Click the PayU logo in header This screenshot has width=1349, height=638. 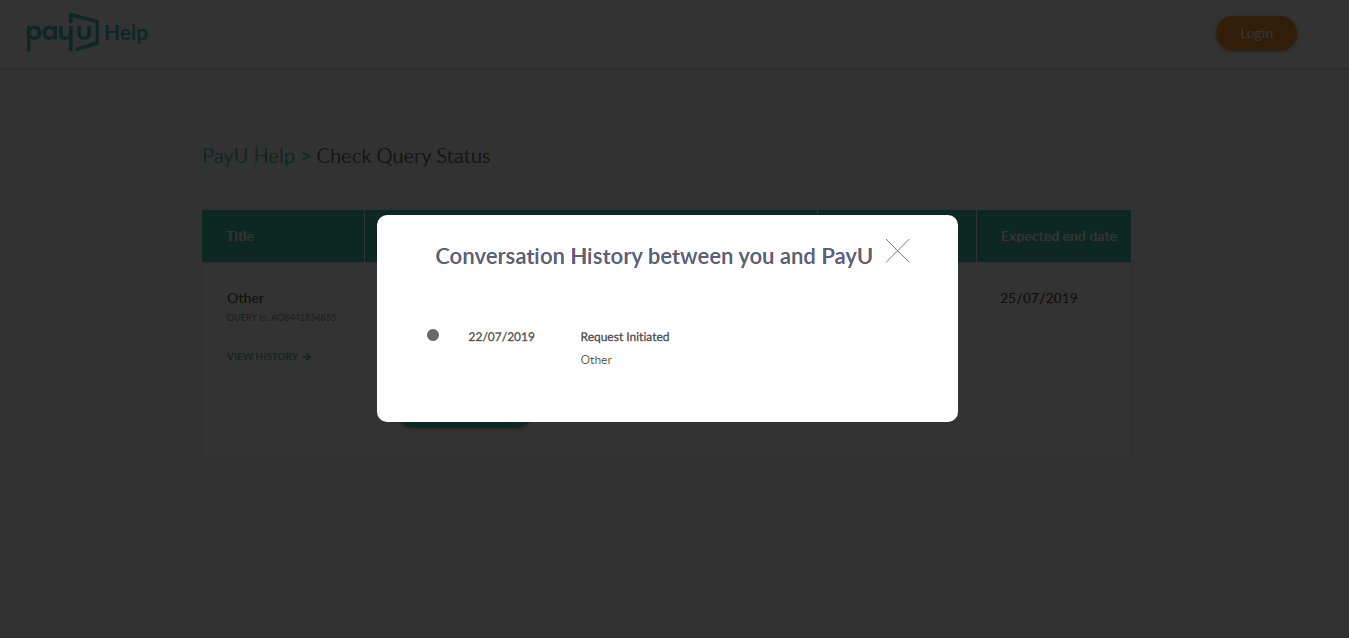point(62,34)
